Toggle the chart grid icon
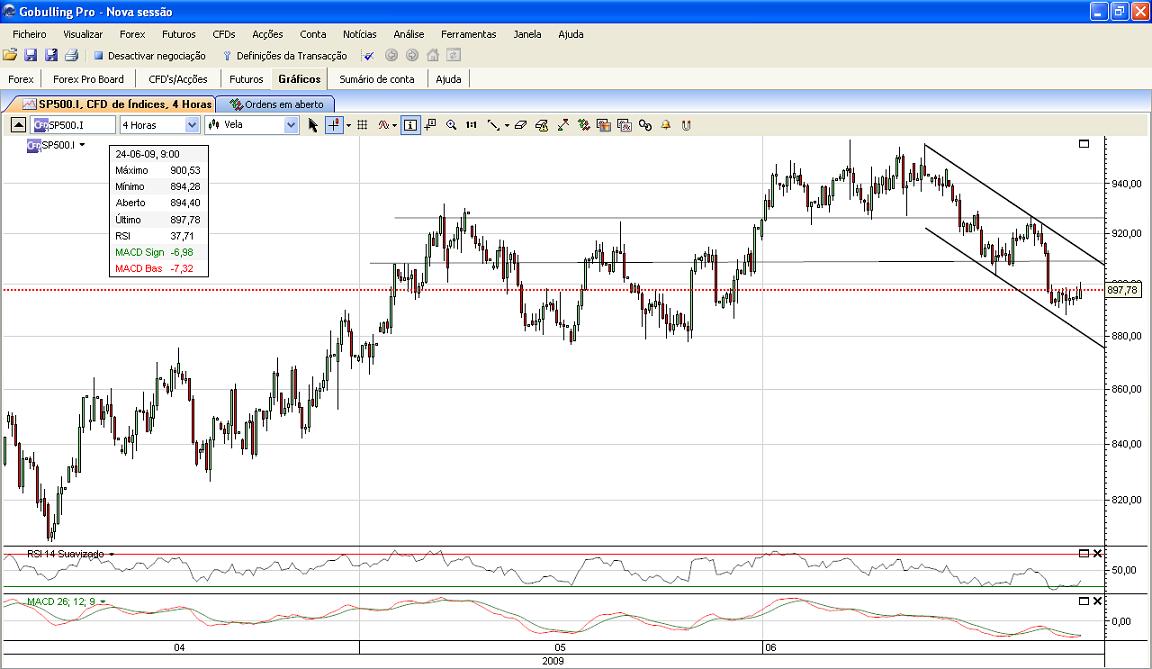This screenshot has height=669, width=1152. click(362, 126)
